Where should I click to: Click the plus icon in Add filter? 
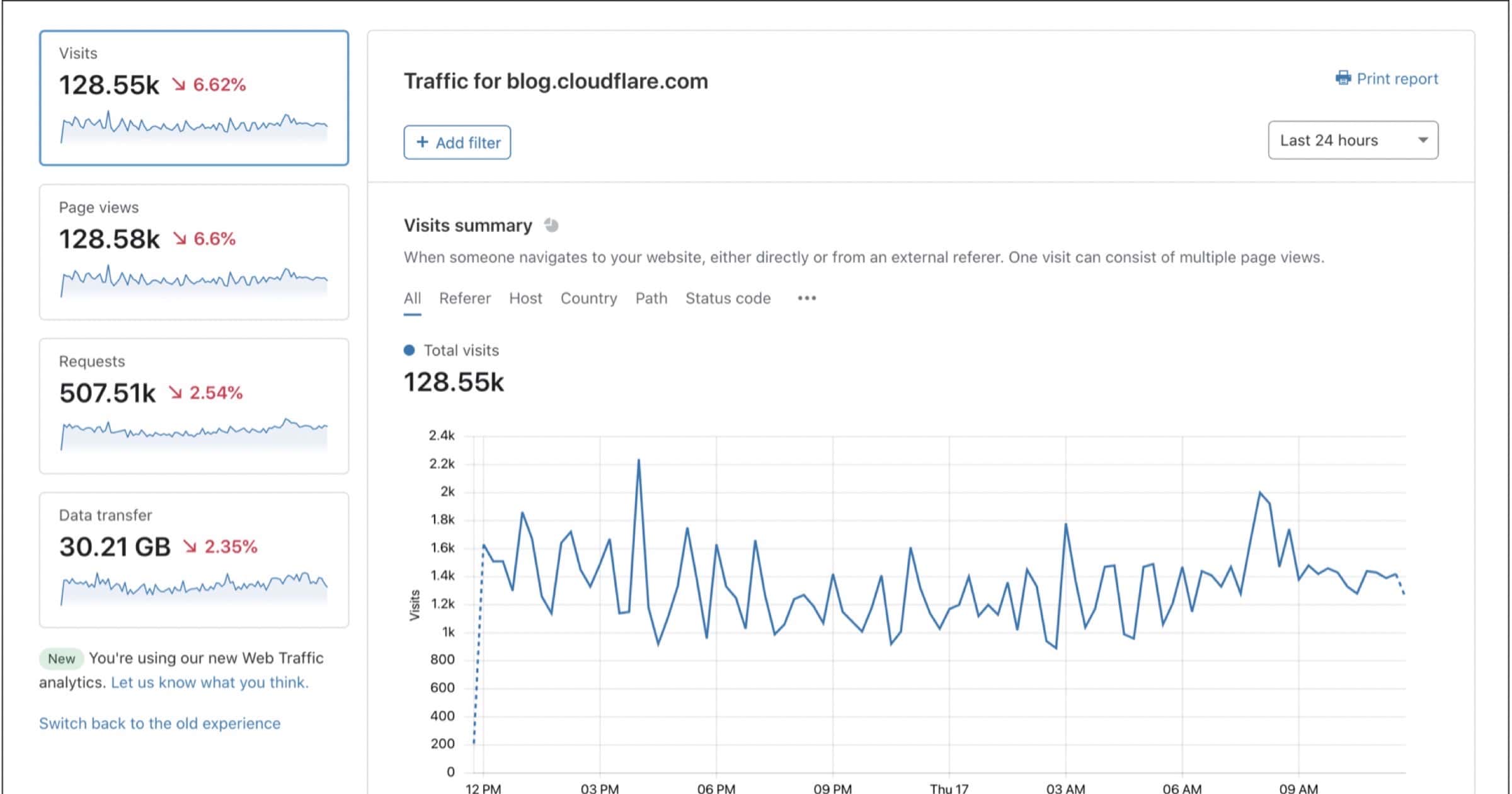423,142
